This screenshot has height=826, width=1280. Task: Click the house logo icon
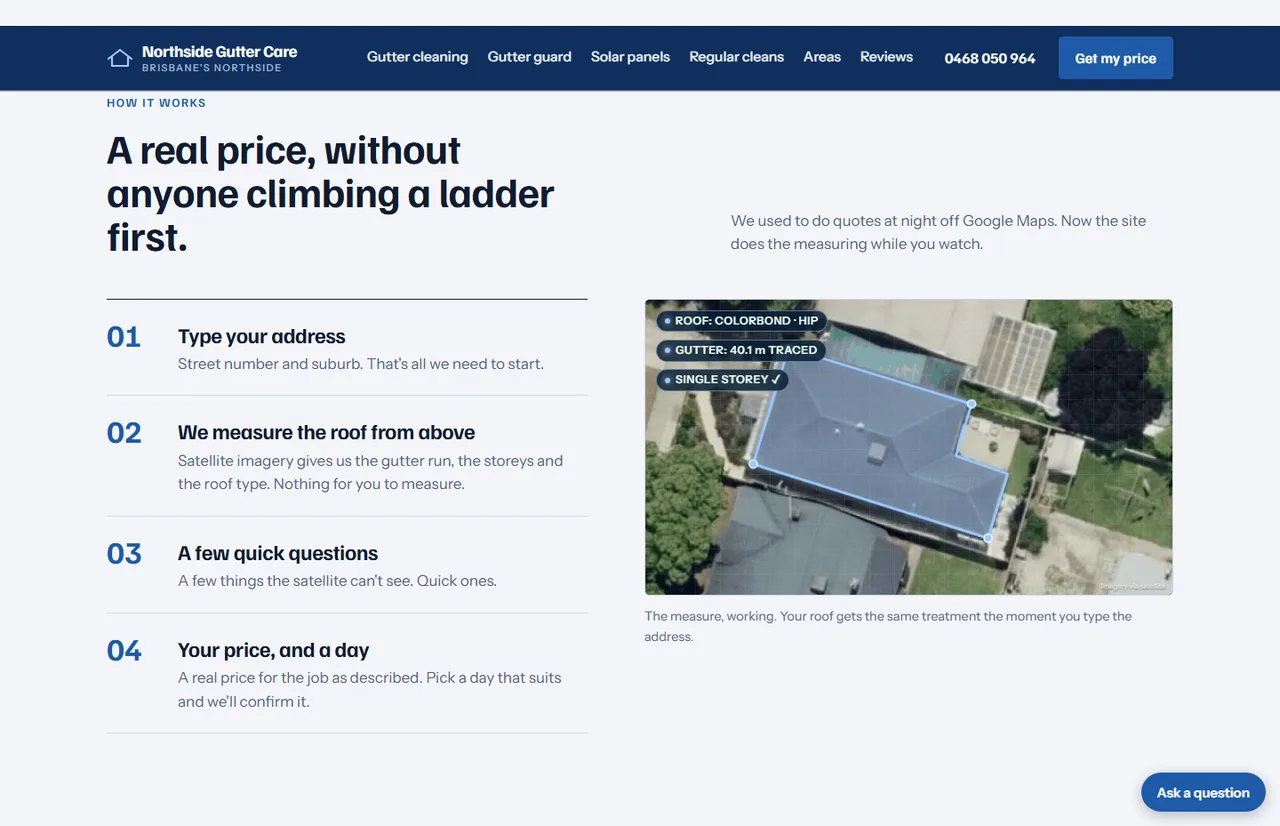[120, 58]
